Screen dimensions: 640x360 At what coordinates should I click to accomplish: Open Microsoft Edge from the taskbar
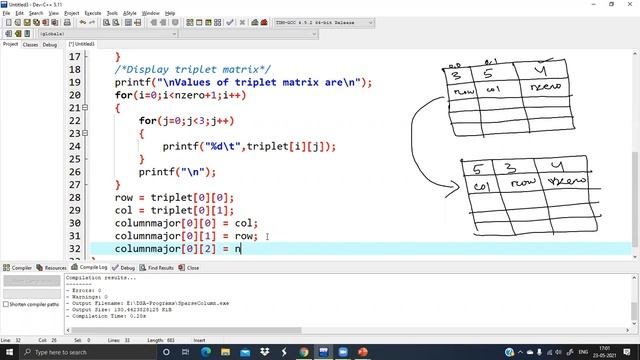206,352
